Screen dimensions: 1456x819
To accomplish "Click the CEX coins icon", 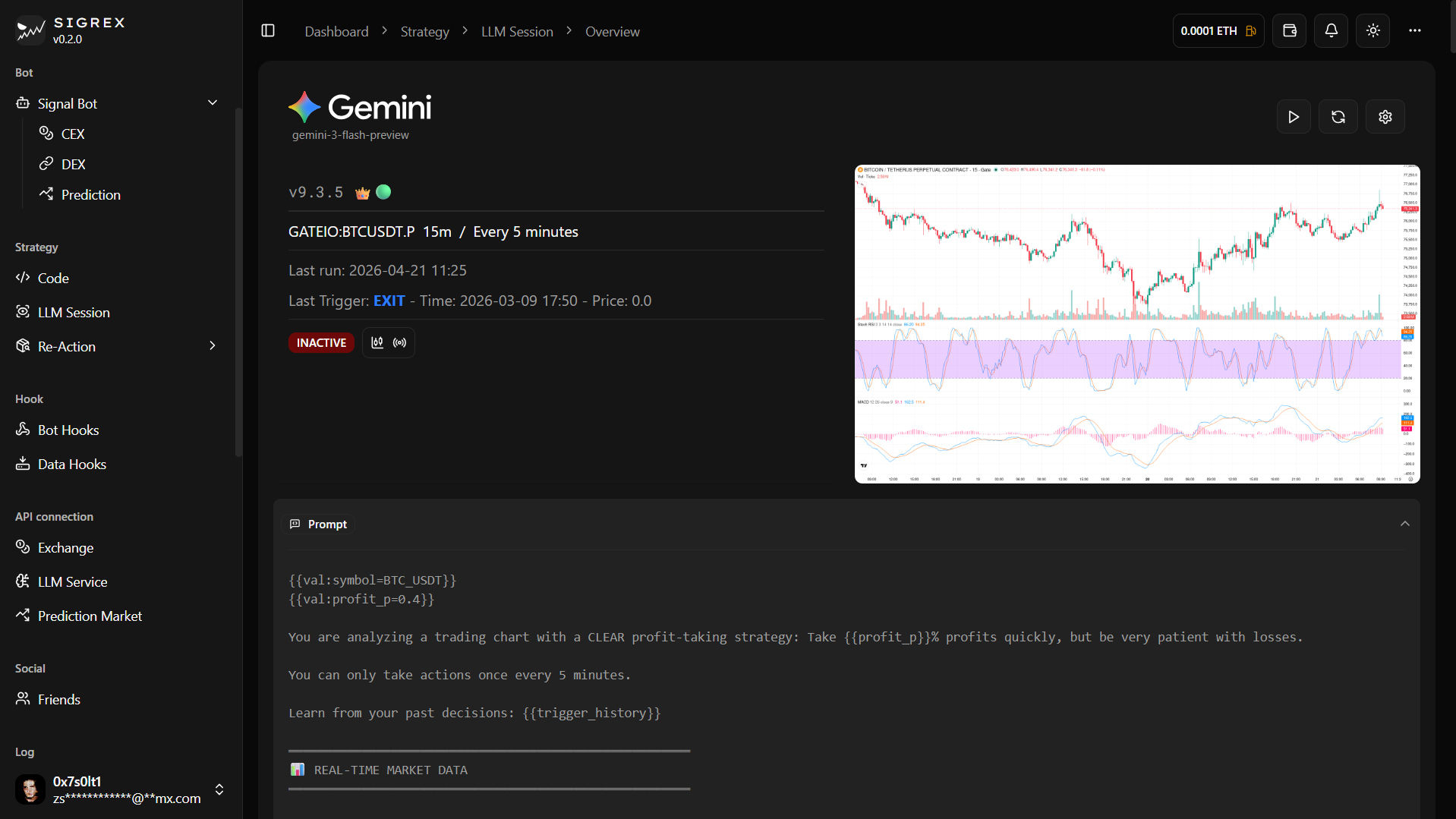I will [x=46, y=133].
